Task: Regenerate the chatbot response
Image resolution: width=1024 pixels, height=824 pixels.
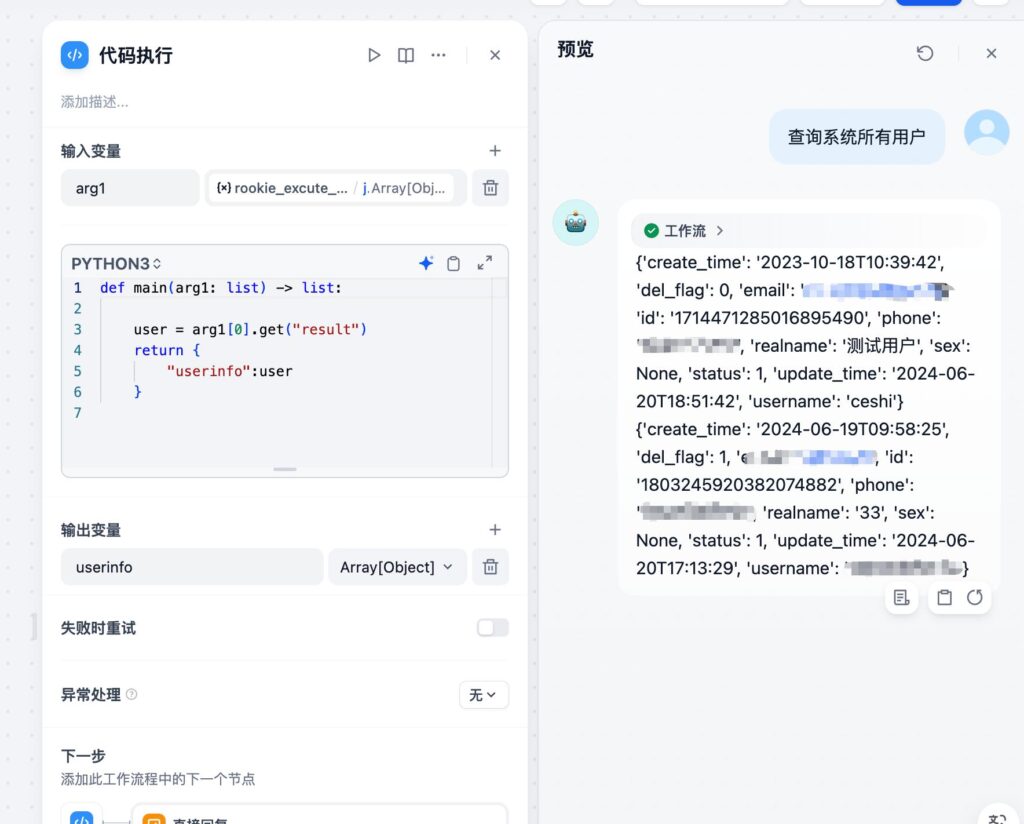Action: [974, 598]
